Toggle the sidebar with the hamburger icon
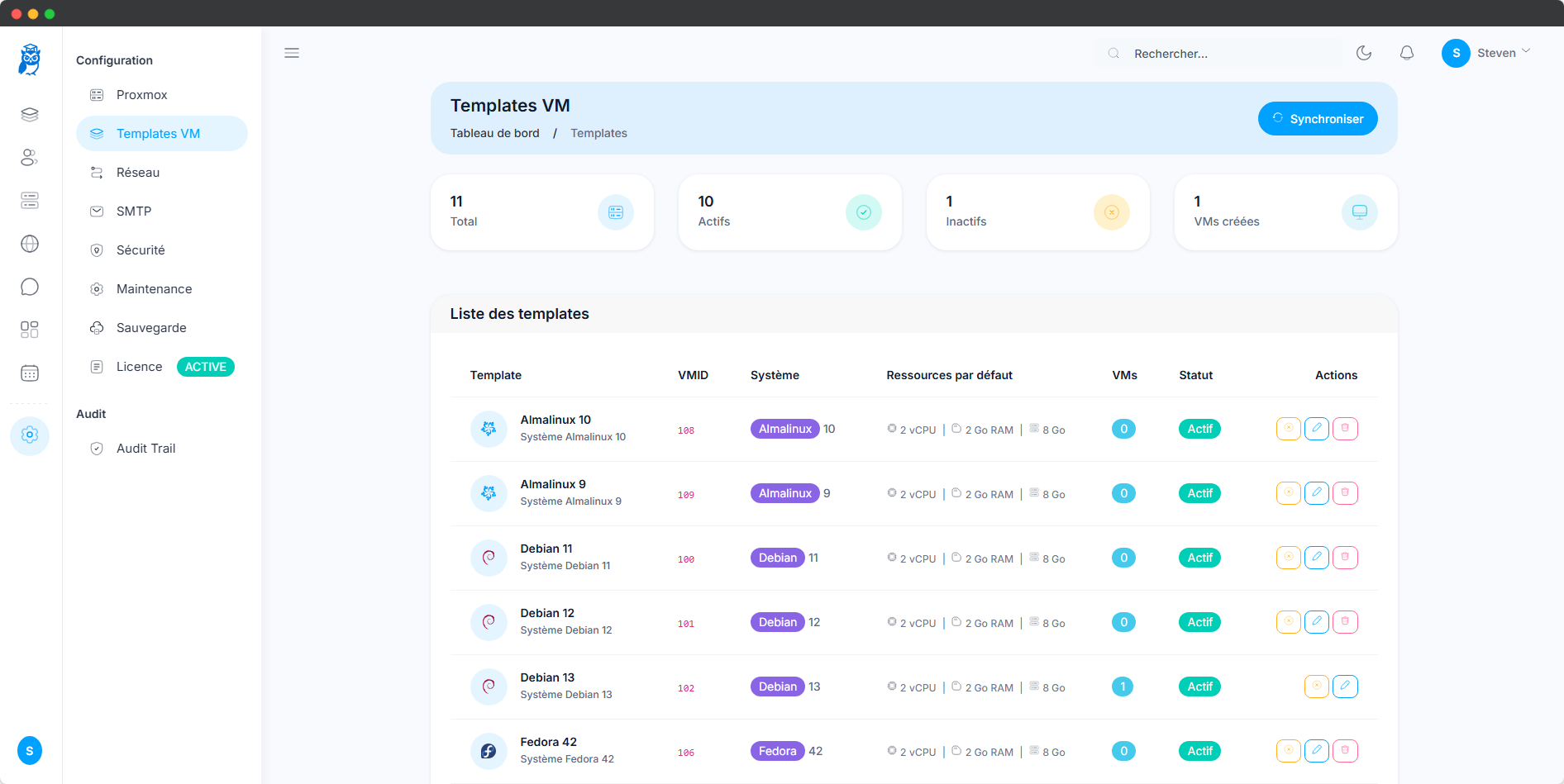 (x=292, y=53)
